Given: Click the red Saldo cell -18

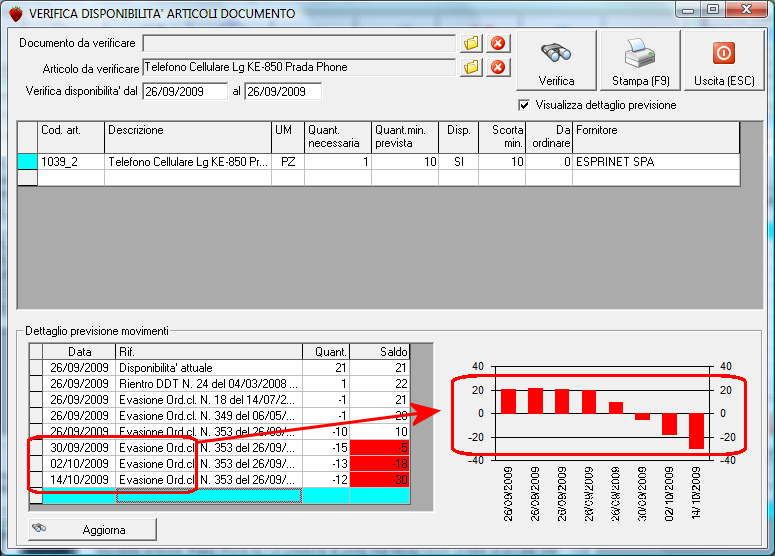Looking at the screenshot, I should [x=379, y=464].
